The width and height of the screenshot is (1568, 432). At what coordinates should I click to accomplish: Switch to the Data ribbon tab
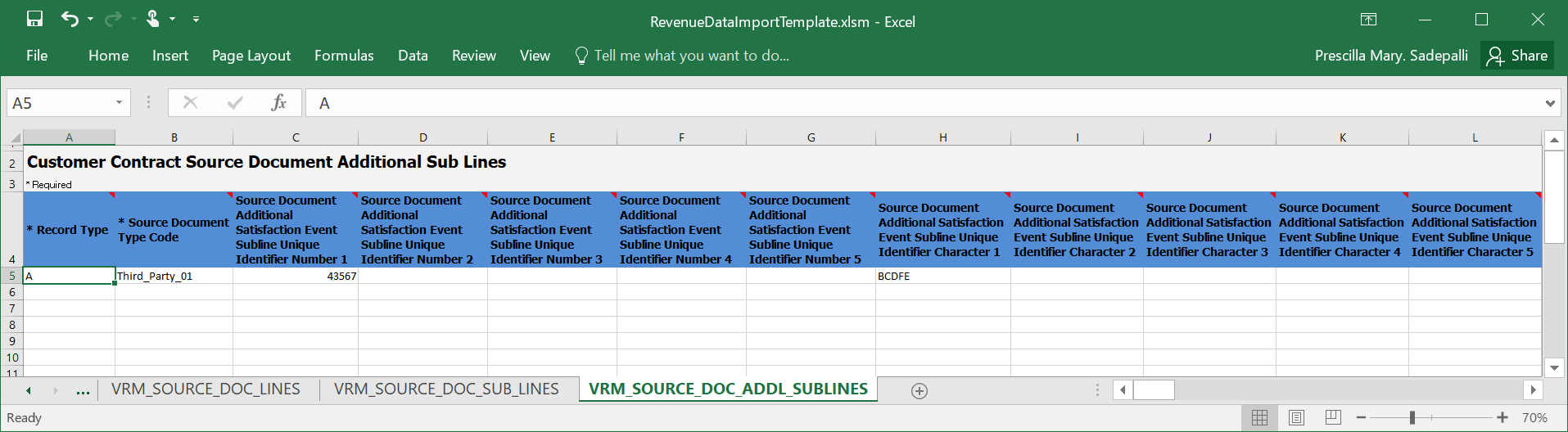(x=413, y=56)
